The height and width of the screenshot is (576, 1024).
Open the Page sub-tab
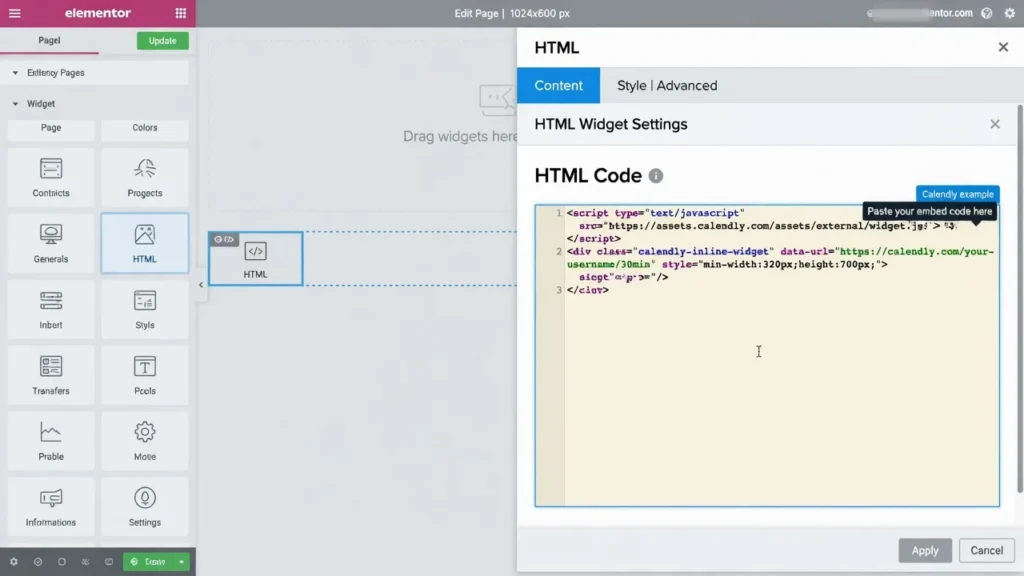point(51,128)
